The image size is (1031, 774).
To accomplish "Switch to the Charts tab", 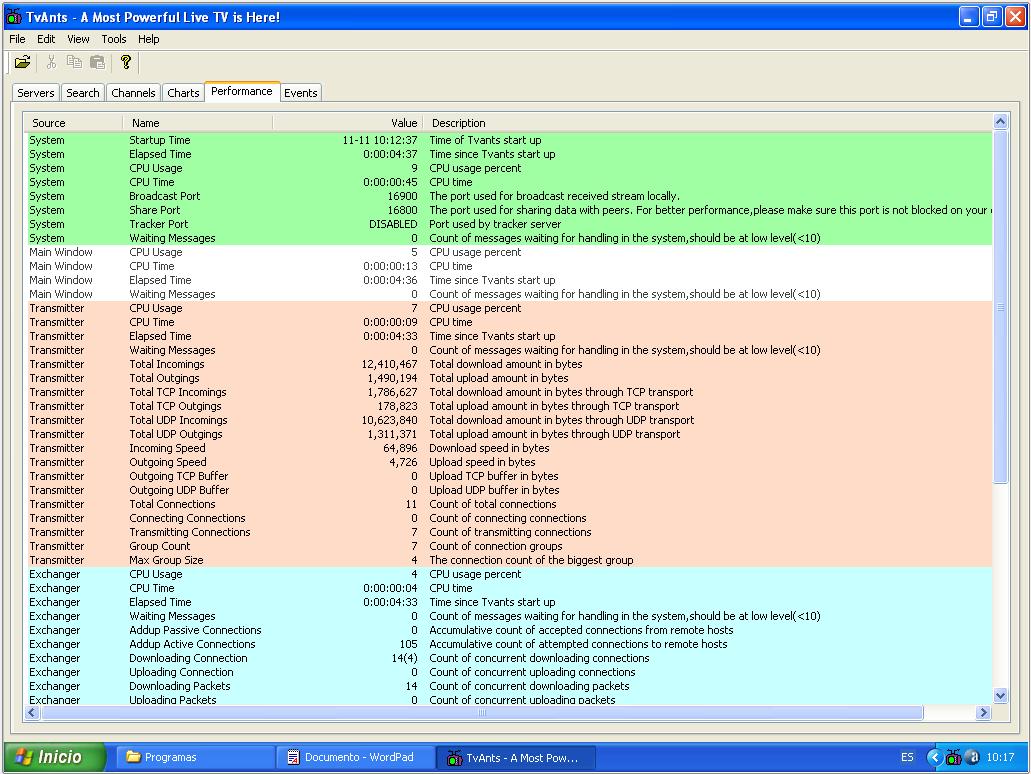I will 183,93.
